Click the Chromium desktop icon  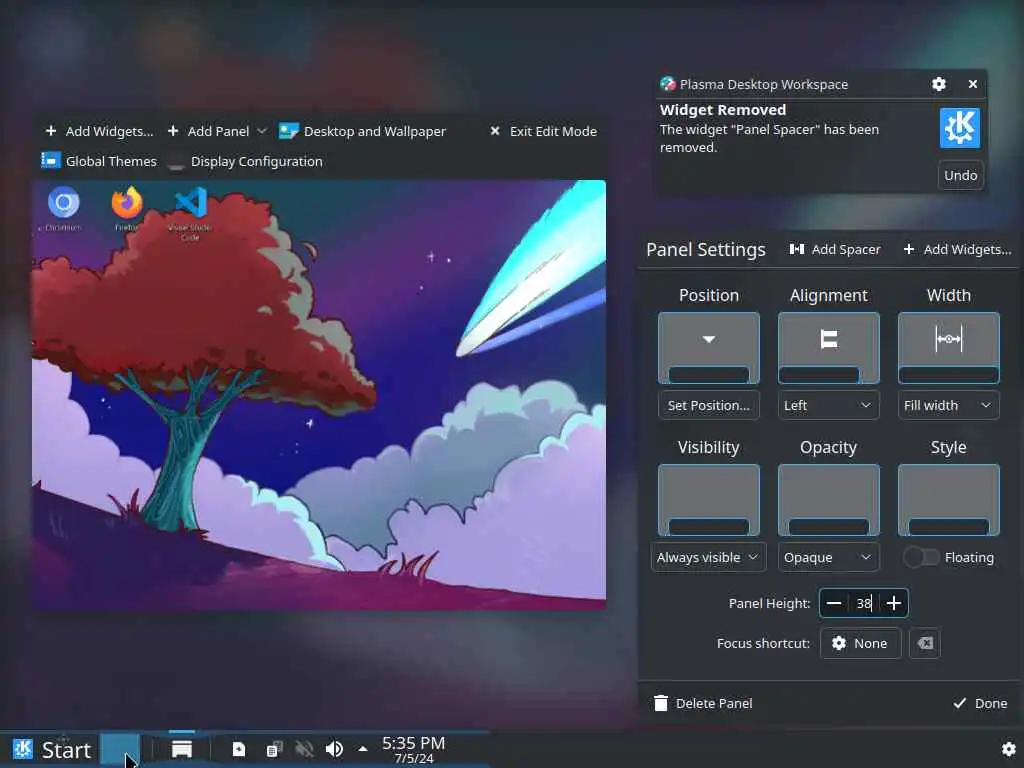(63, 209)
